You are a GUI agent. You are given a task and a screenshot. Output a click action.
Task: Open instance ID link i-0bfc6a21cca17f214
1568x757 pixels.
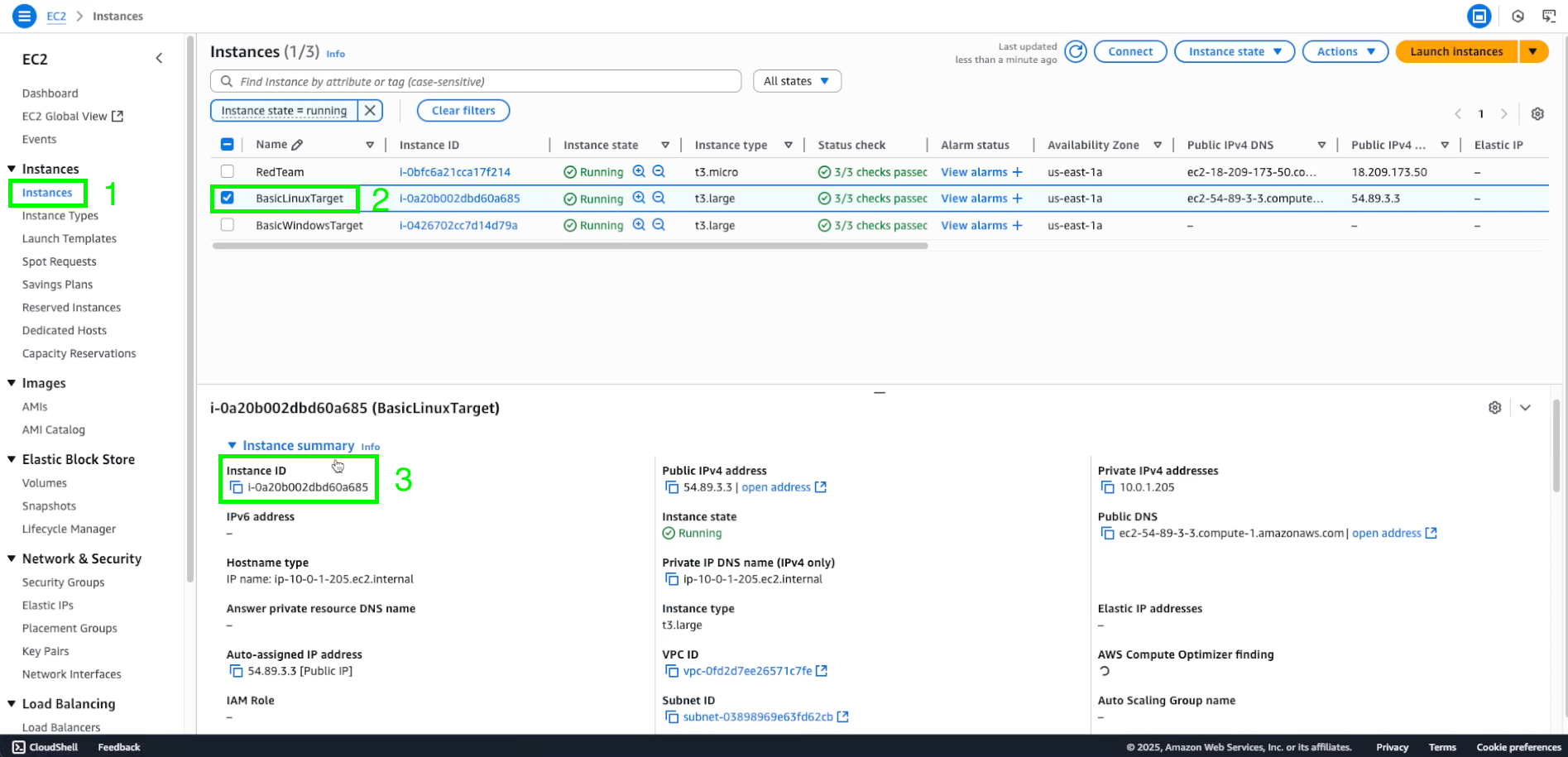455,172
